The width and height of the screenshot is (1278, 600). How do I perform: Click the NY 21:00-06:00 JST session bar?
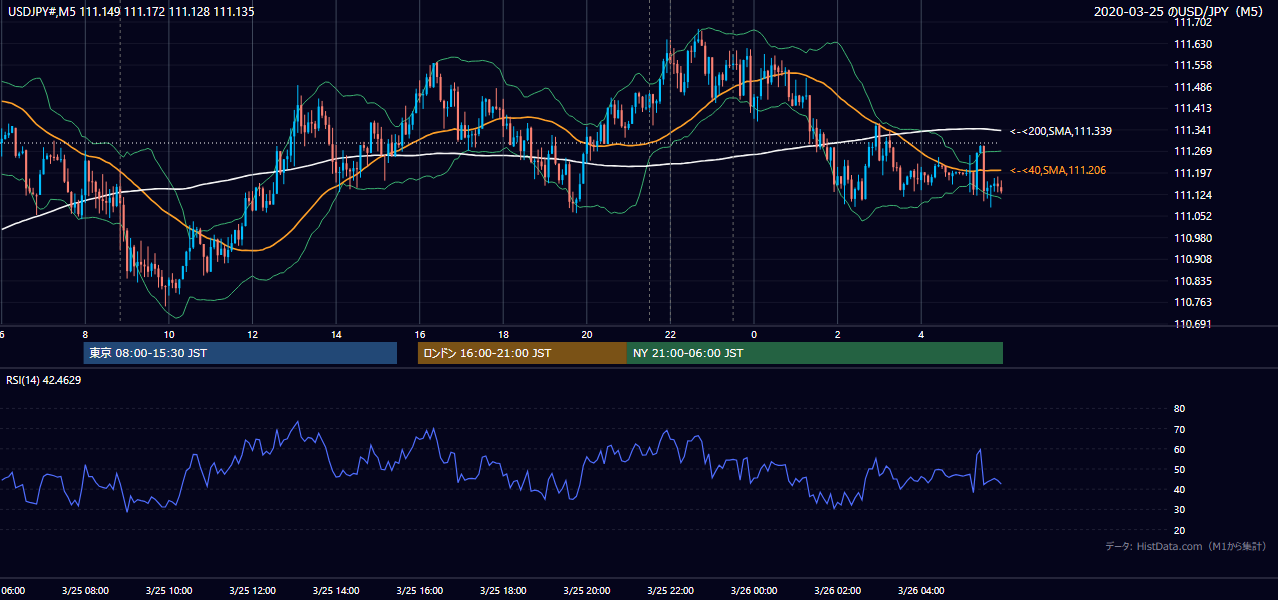[815, 353]
